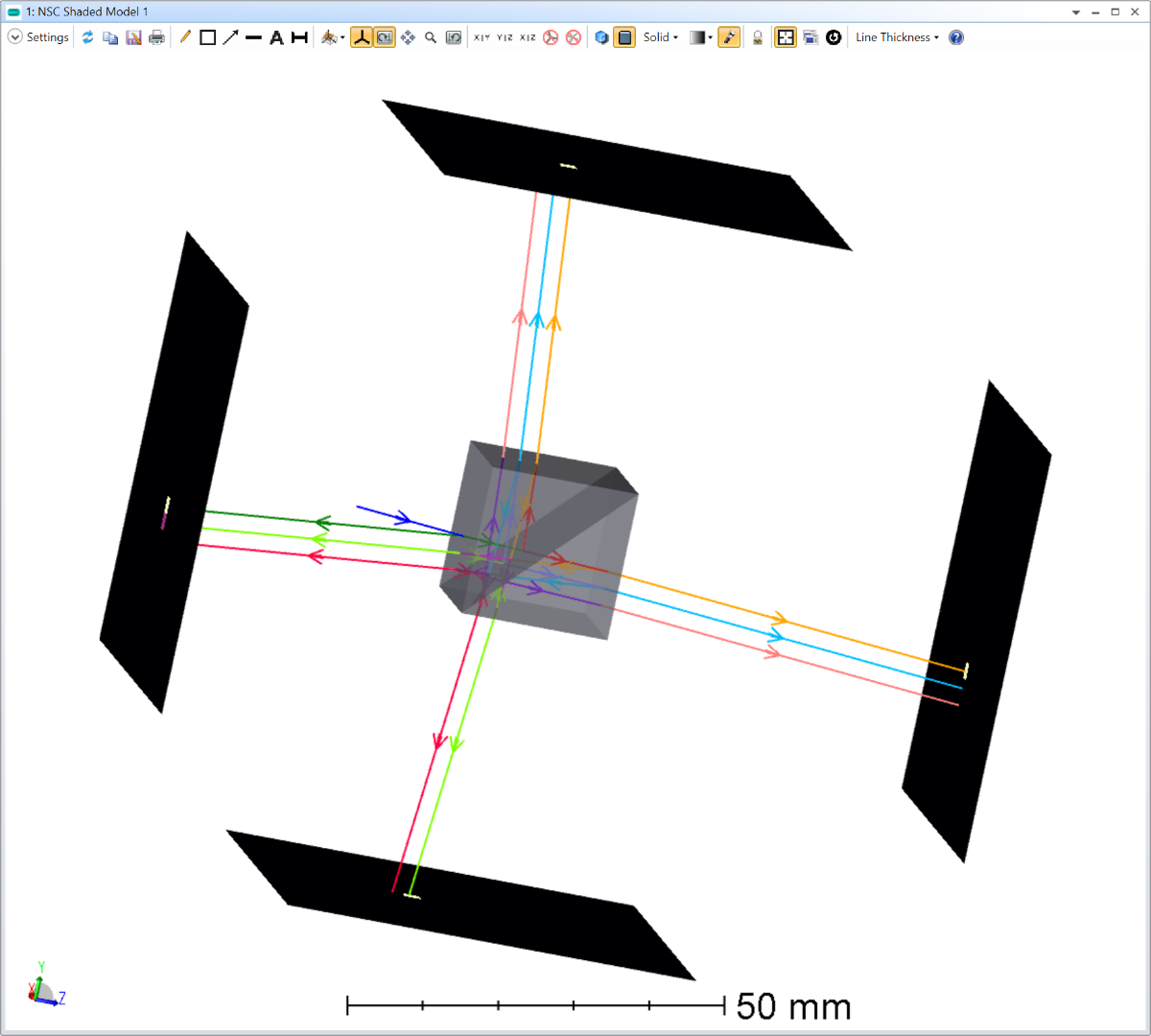Toggle the shaded solid cylinder button
The image size is (1151, 1036).
tap(624, 37)
